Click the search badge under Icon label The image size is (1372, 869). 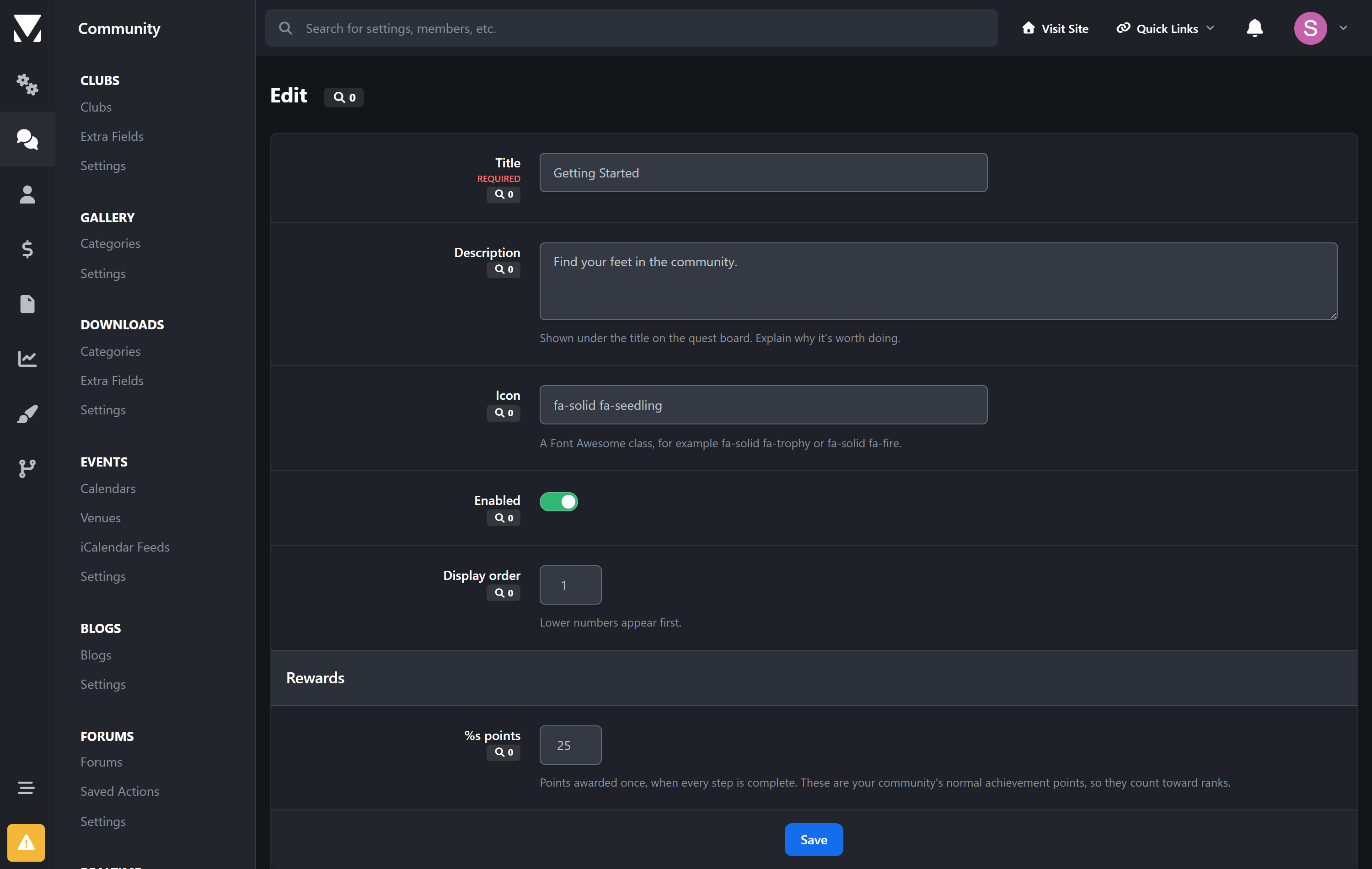[x=504, y=413]
